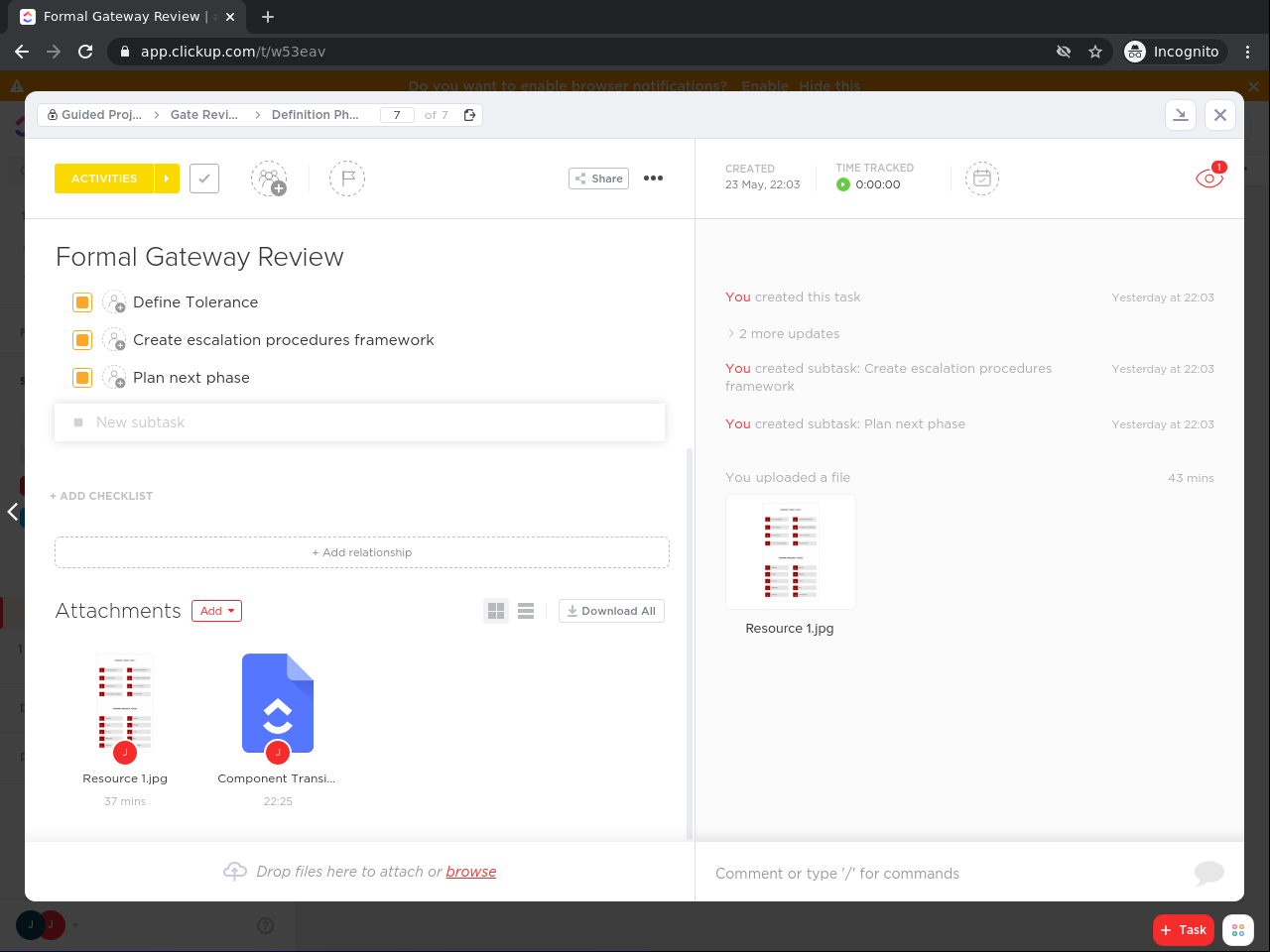Mark task complete with the checkmark box
Viewport: 1270px width, 952px height.
204,178
